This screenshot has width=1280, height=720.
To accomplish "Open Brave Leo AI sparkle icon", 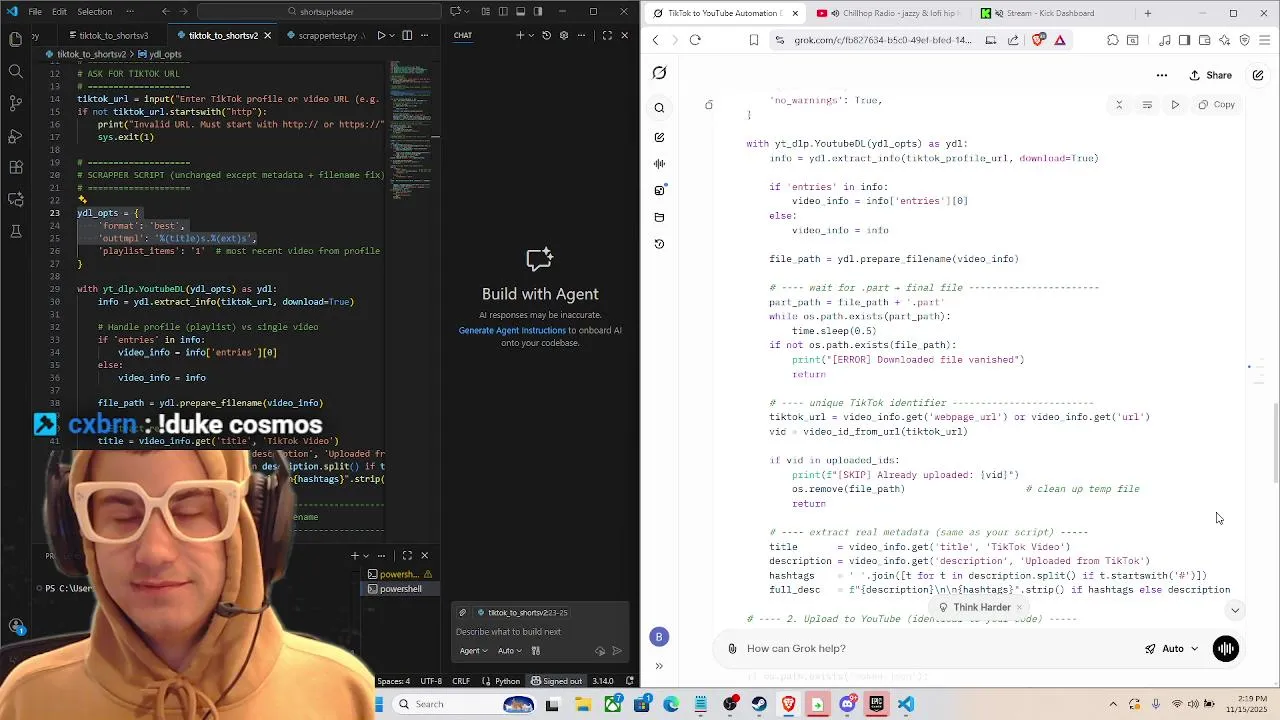I will point(1225,40).
